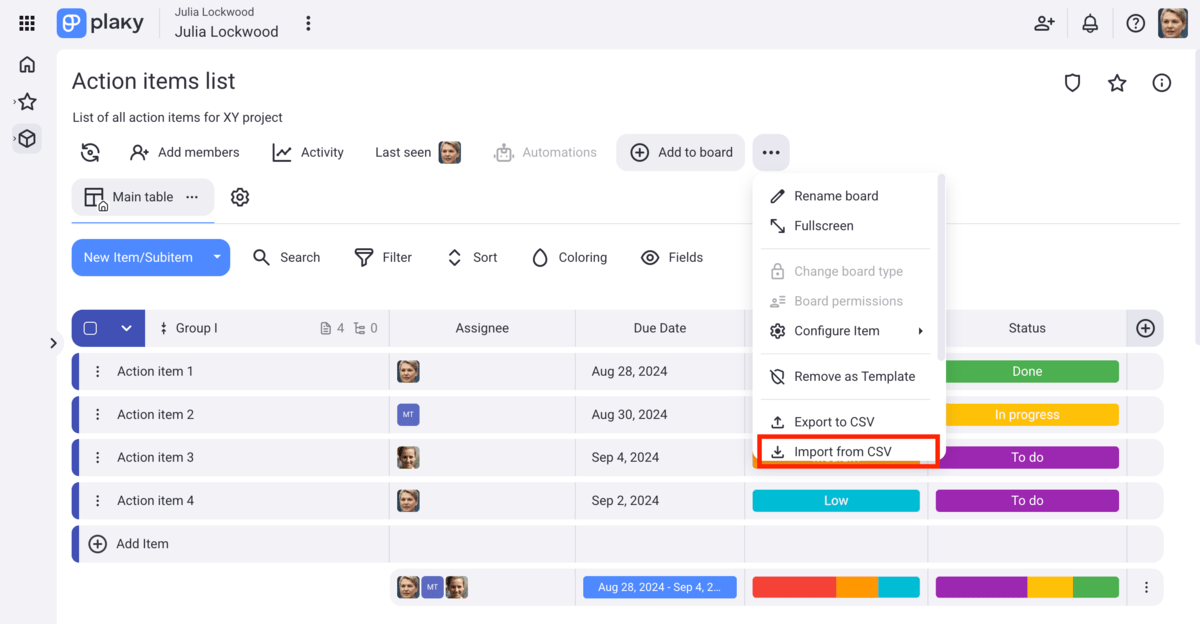Click the Add to board button
This screenshot has height=624, width=1200.
(681, 152)
